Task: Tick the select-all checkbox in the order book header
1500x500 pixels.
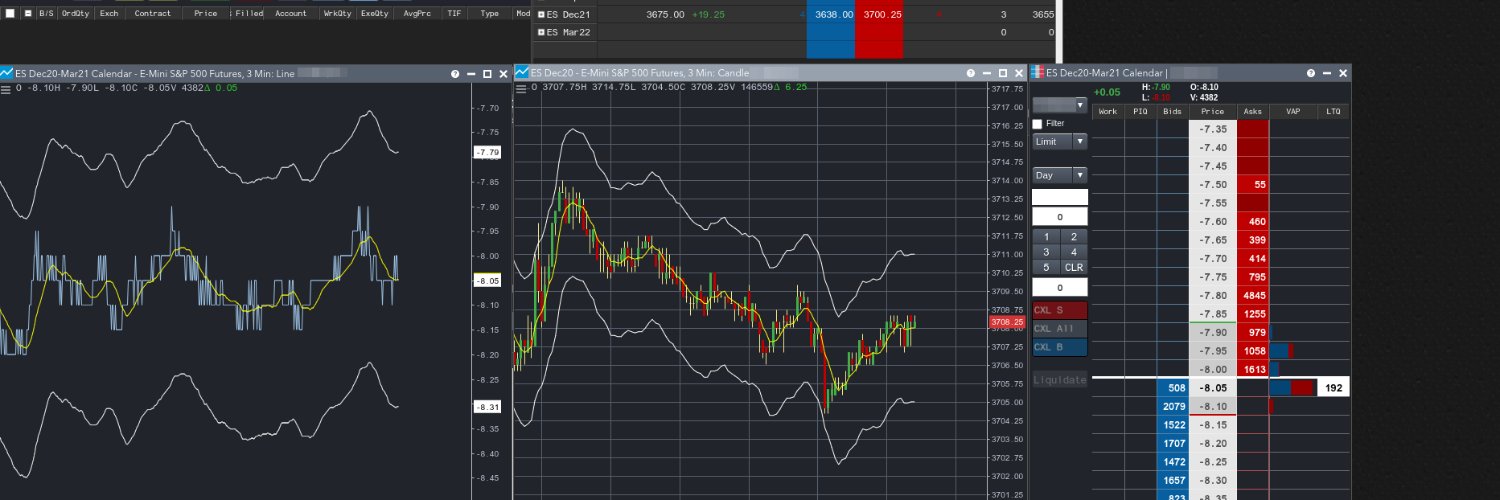Action: tap(10, 14)
